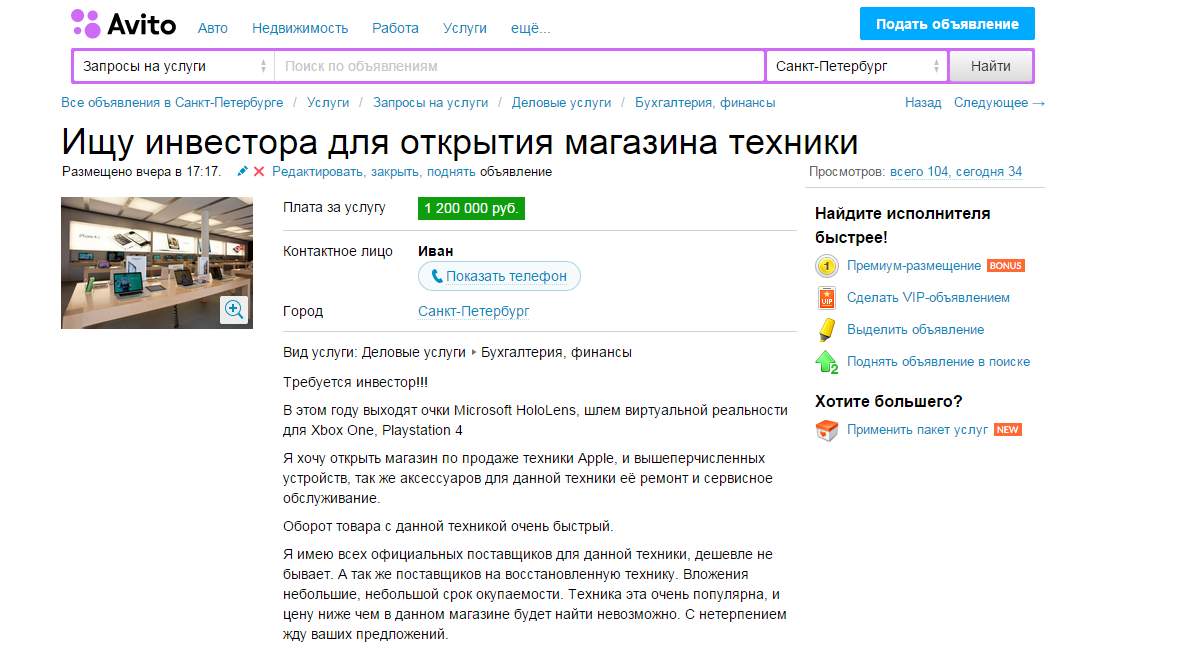
Task: Click "Показать телефон" button
Action: (x=499, y=276)
